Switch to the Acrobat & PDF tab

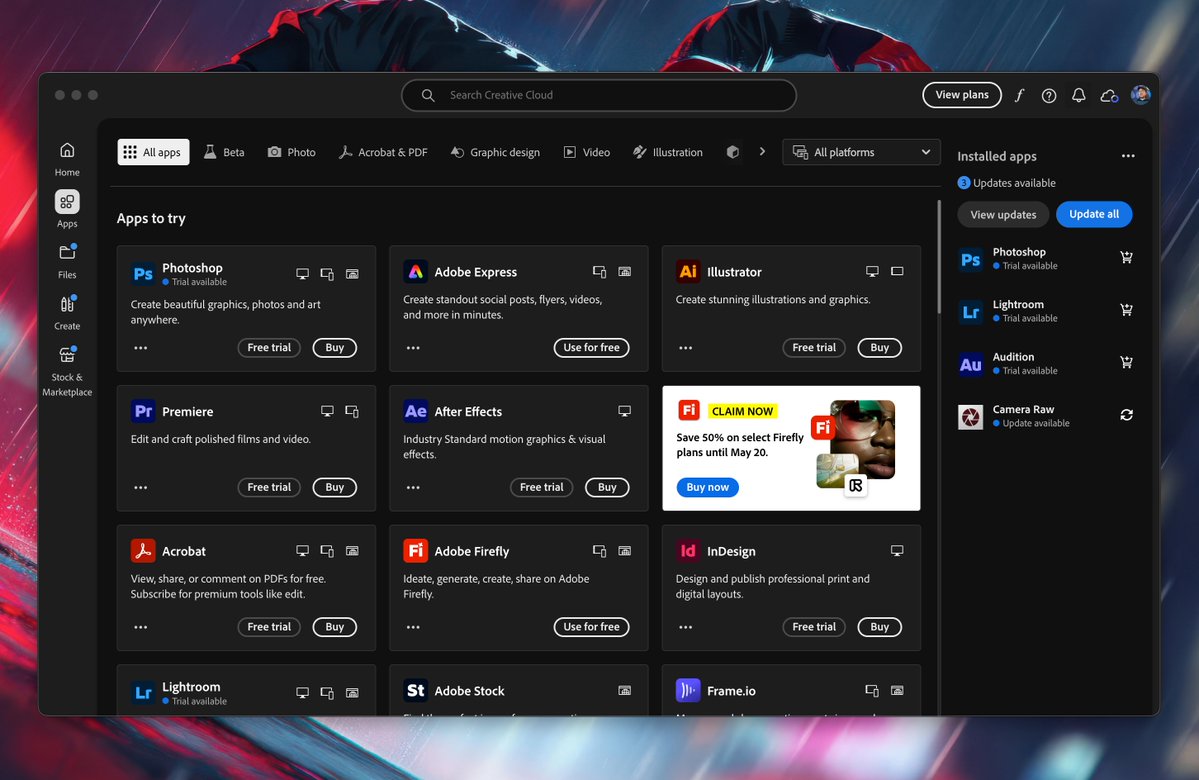pyautogui.click(x=383, y=152)
